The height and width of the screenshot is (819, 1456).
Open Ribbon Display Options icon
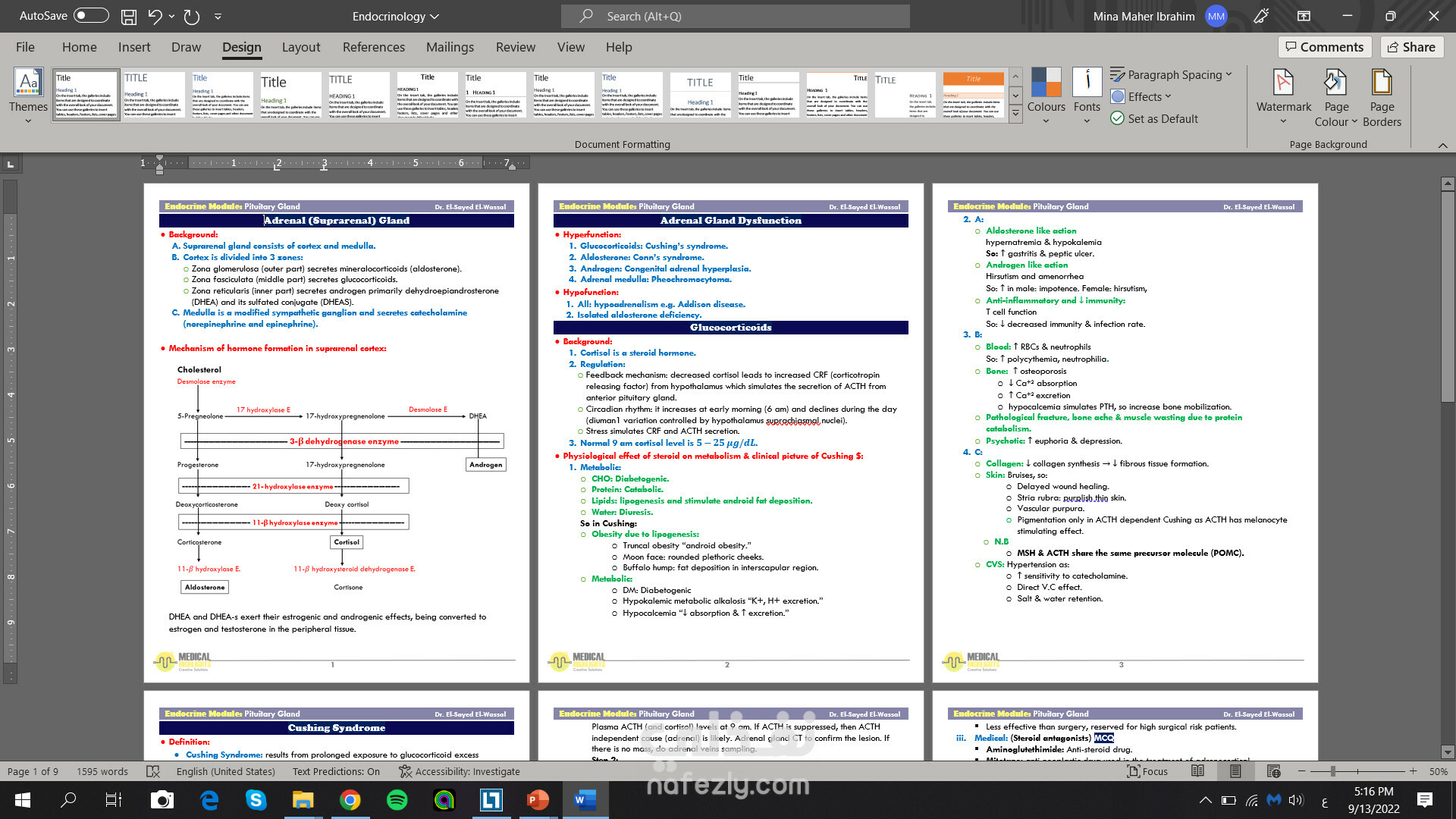click(x=1304, y=16)
